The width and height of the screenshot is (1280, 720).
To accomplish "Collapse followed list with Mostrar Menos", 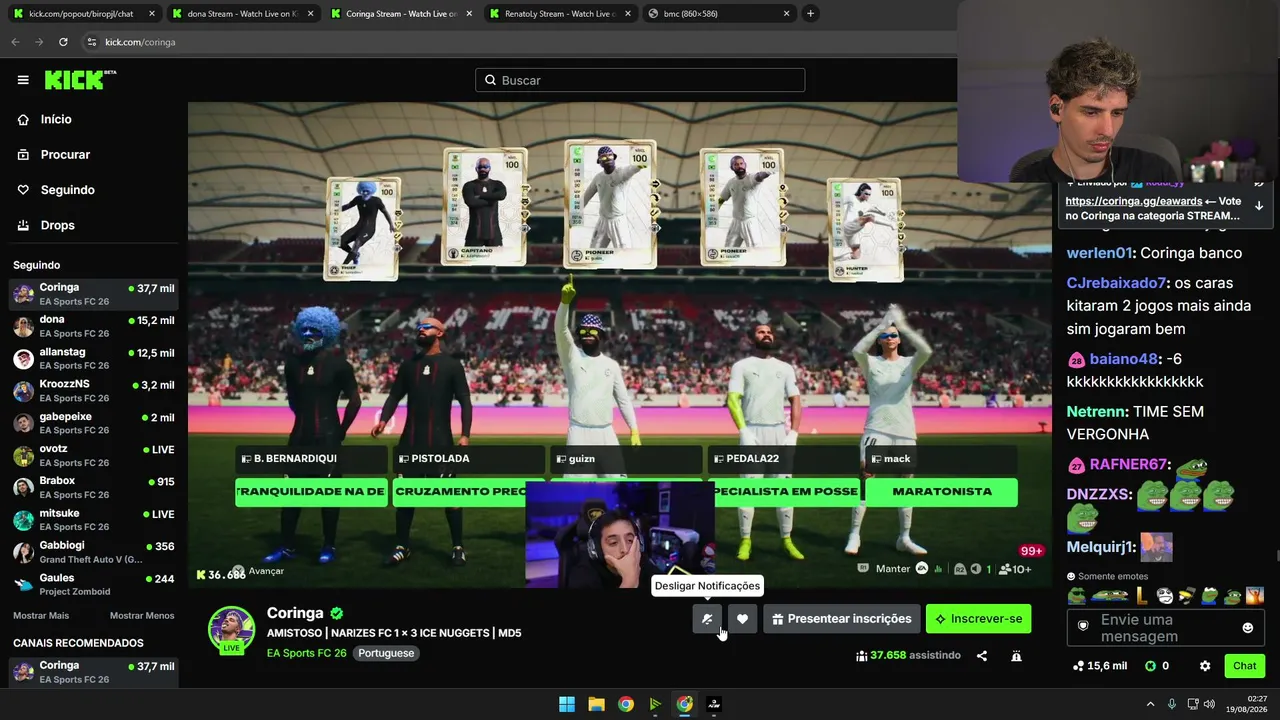I will click(x=142, y=616).
